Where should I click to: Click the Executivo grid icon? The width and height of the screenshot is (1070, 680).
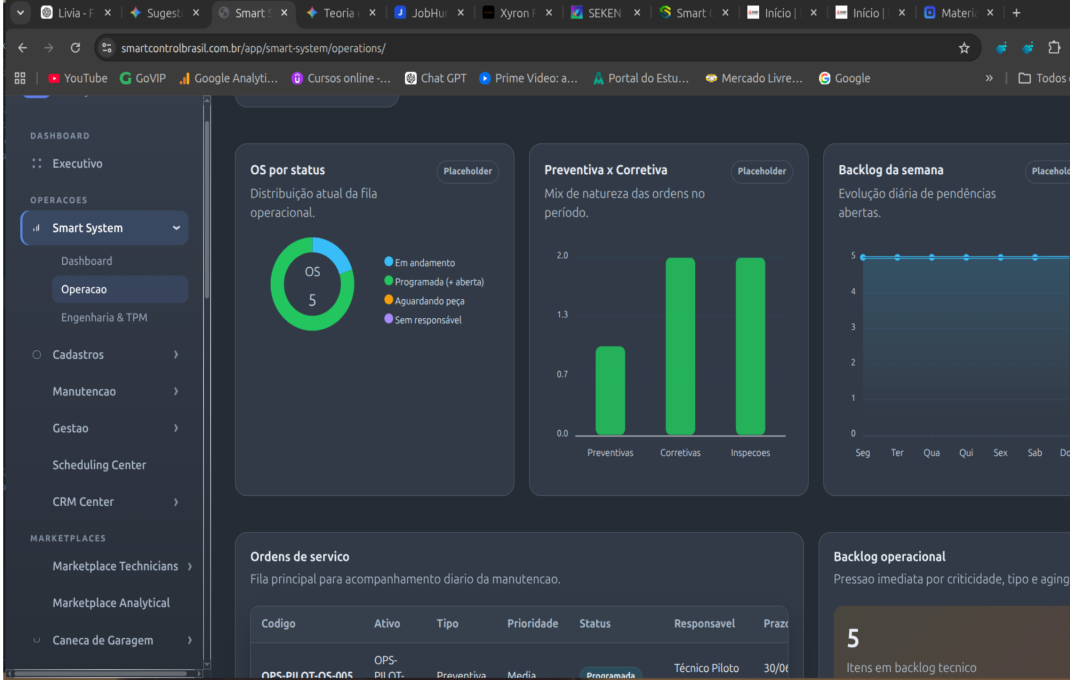coord(37,163)
